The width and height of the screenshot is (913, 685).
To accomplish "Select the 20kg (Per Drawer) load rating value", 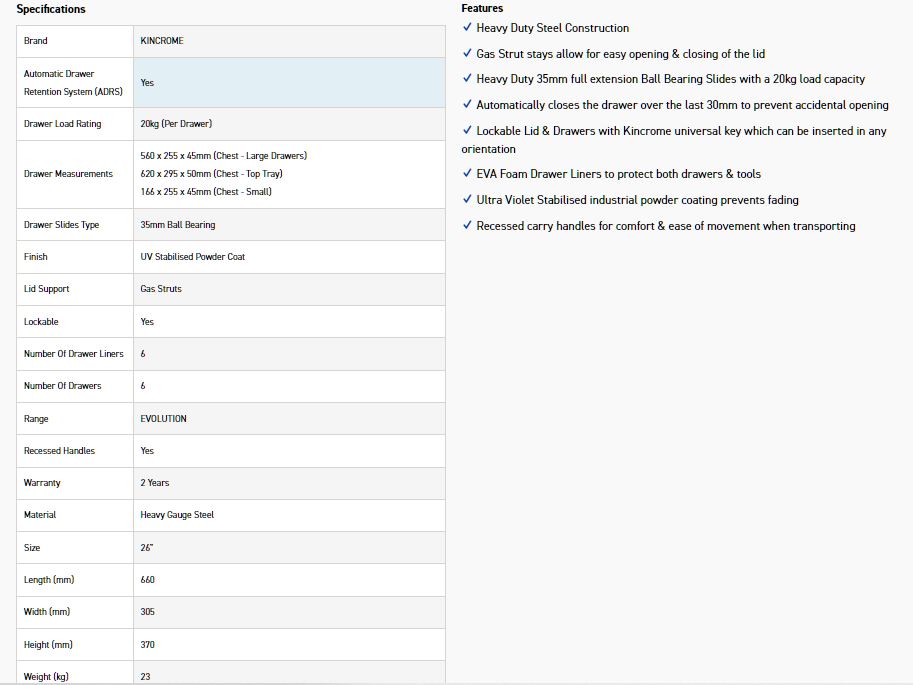I will (x=176, y=124).
